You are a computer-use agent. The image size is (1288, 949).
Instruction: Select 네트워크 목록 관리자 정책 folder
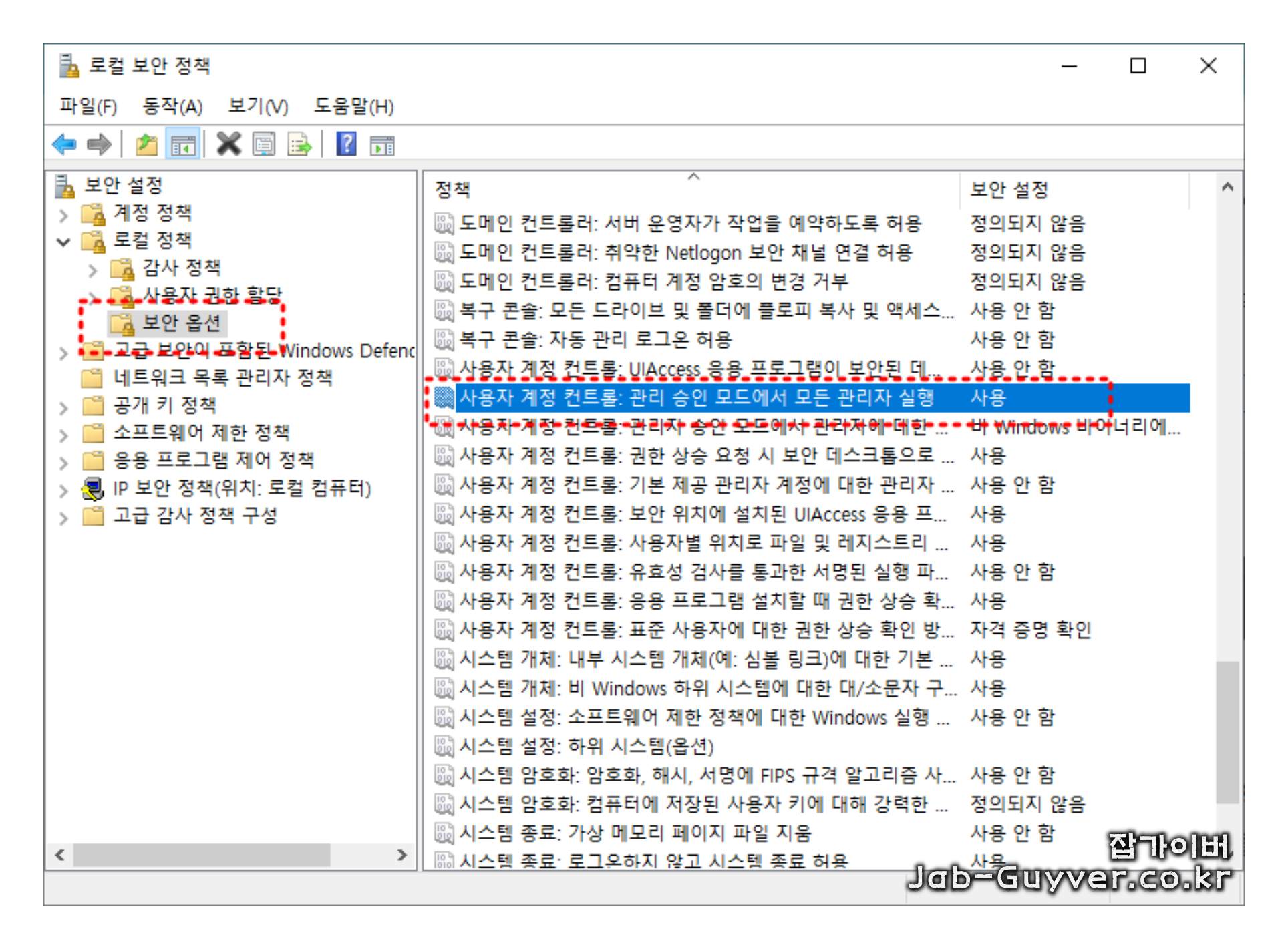222,379
